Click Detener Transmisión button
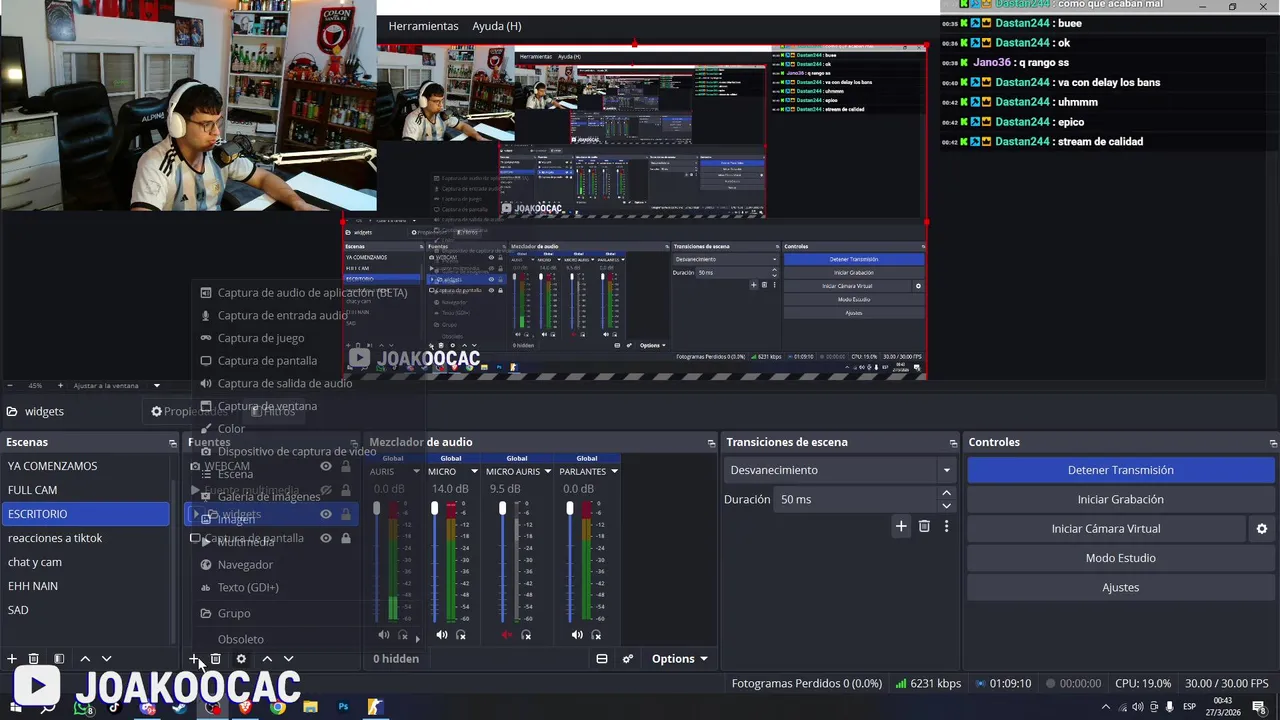This screenshot has height=720, width=1280. coord(1120,470)
